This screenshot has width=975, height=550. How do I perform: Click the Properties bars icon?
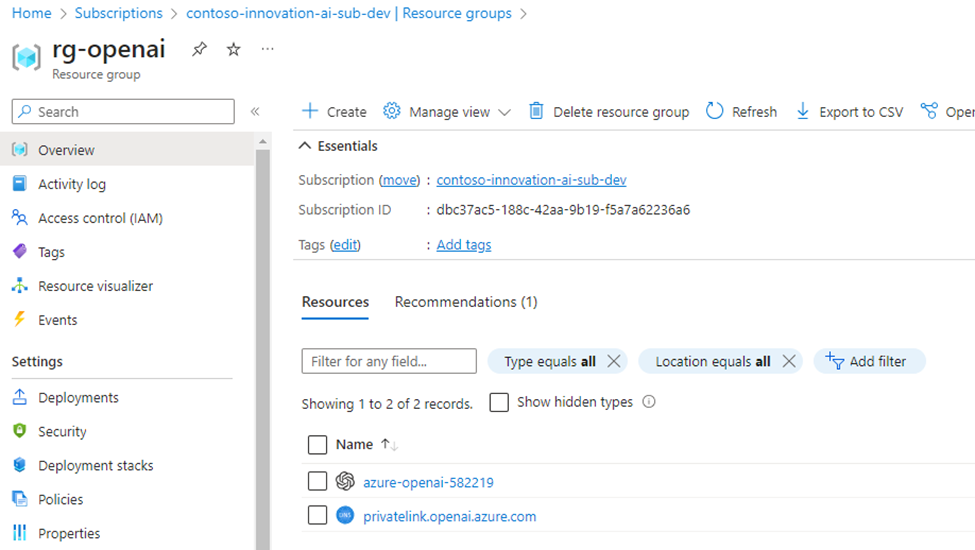point(20,533)
